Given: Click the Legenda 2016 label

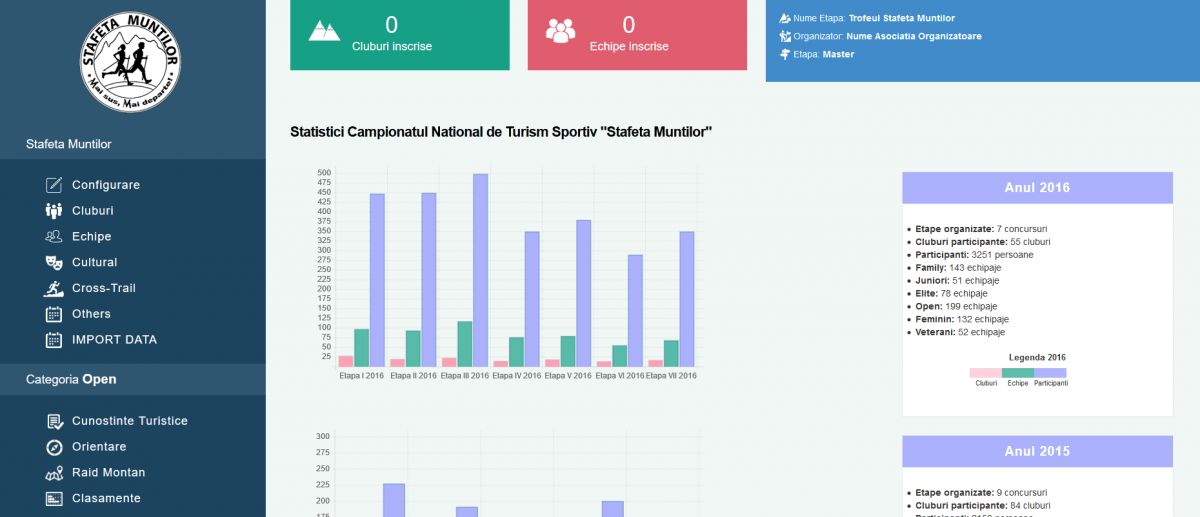Looking at the screenshot, I should click(x=1037, y=357).
